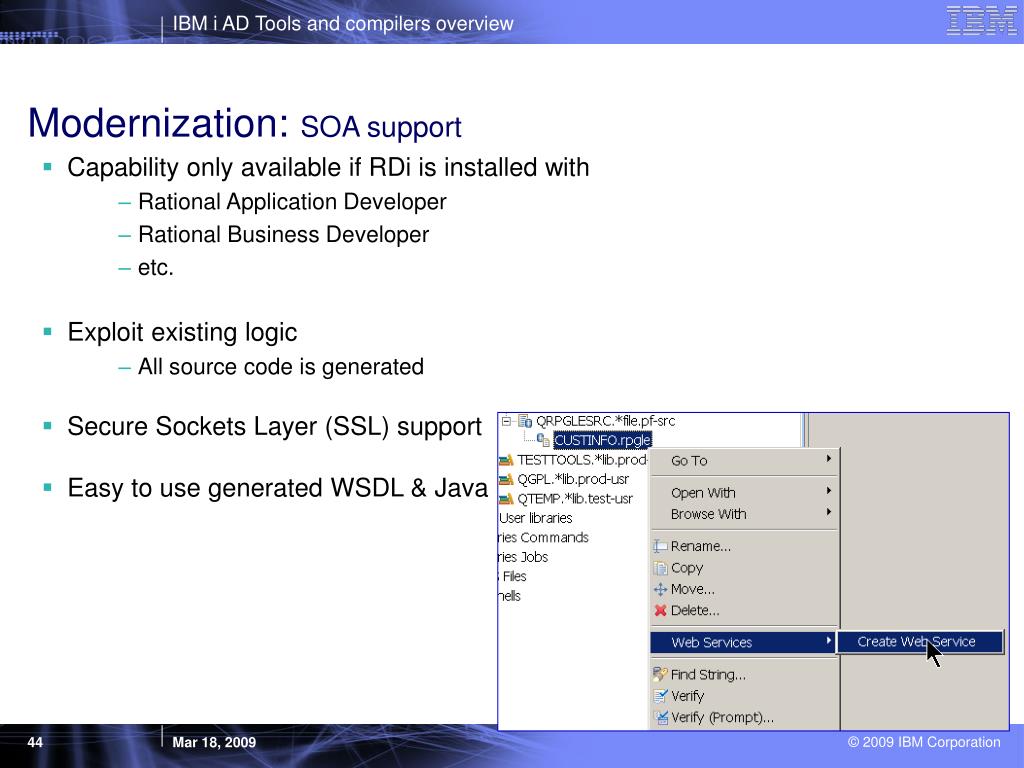The height and width of the screenshot is (768, 1024).
Task: Click the 'Mar 18, 2009' footer date
Action: 214,742
